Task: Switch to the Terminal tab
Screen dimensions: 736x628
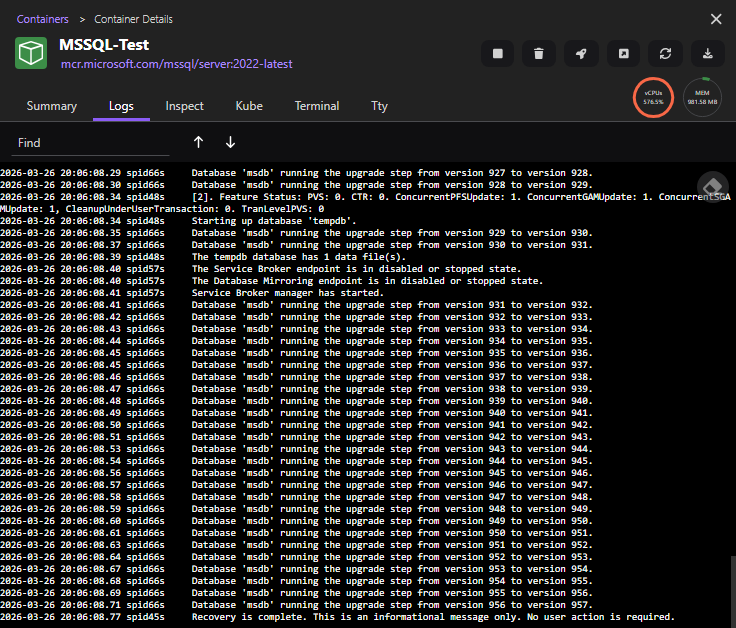Action: (317, 106)
